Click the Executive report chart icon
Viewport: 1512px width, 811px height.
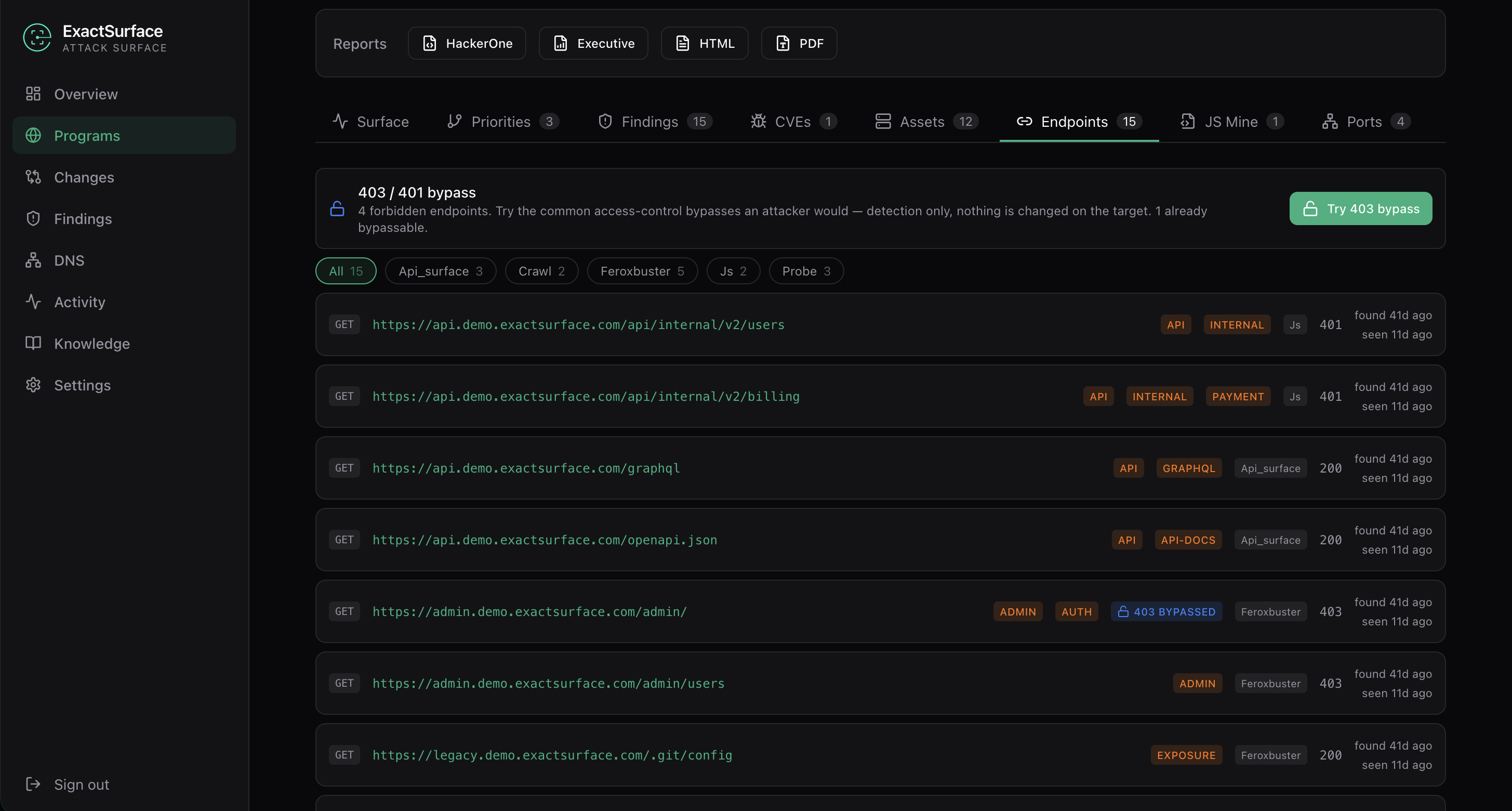point(561,44)
